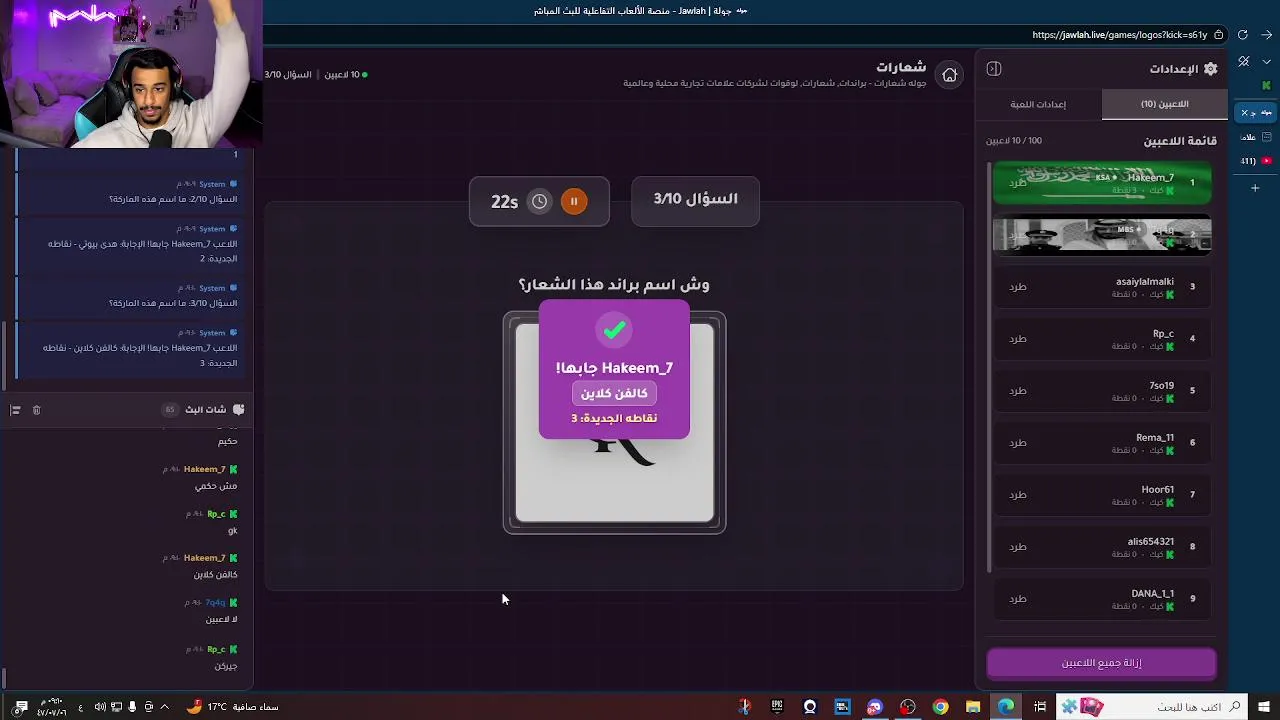Image resolution: width=1280 pixels, height=720 pixels.
Task: Pause the question countdown timer
Action: [x=574, y=201]
